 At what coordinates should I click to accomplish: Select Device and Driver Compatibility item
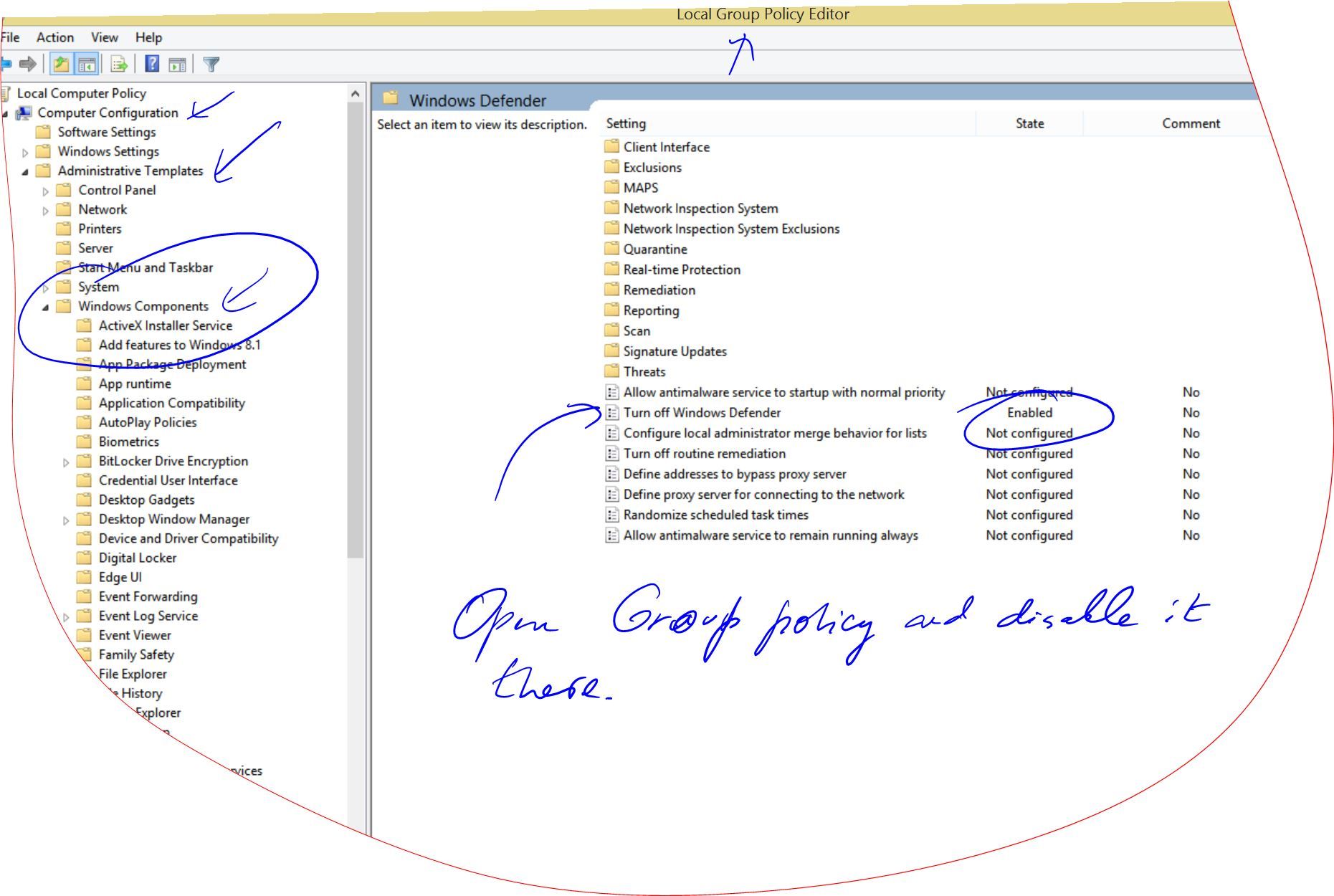[189, 538]
